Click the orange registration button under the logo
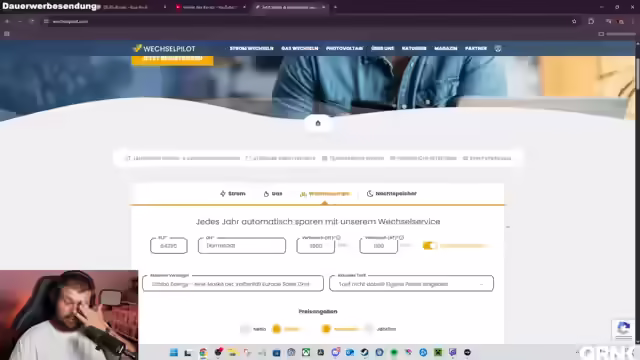This screenshot has height=360, width=640. pos(172,60)
